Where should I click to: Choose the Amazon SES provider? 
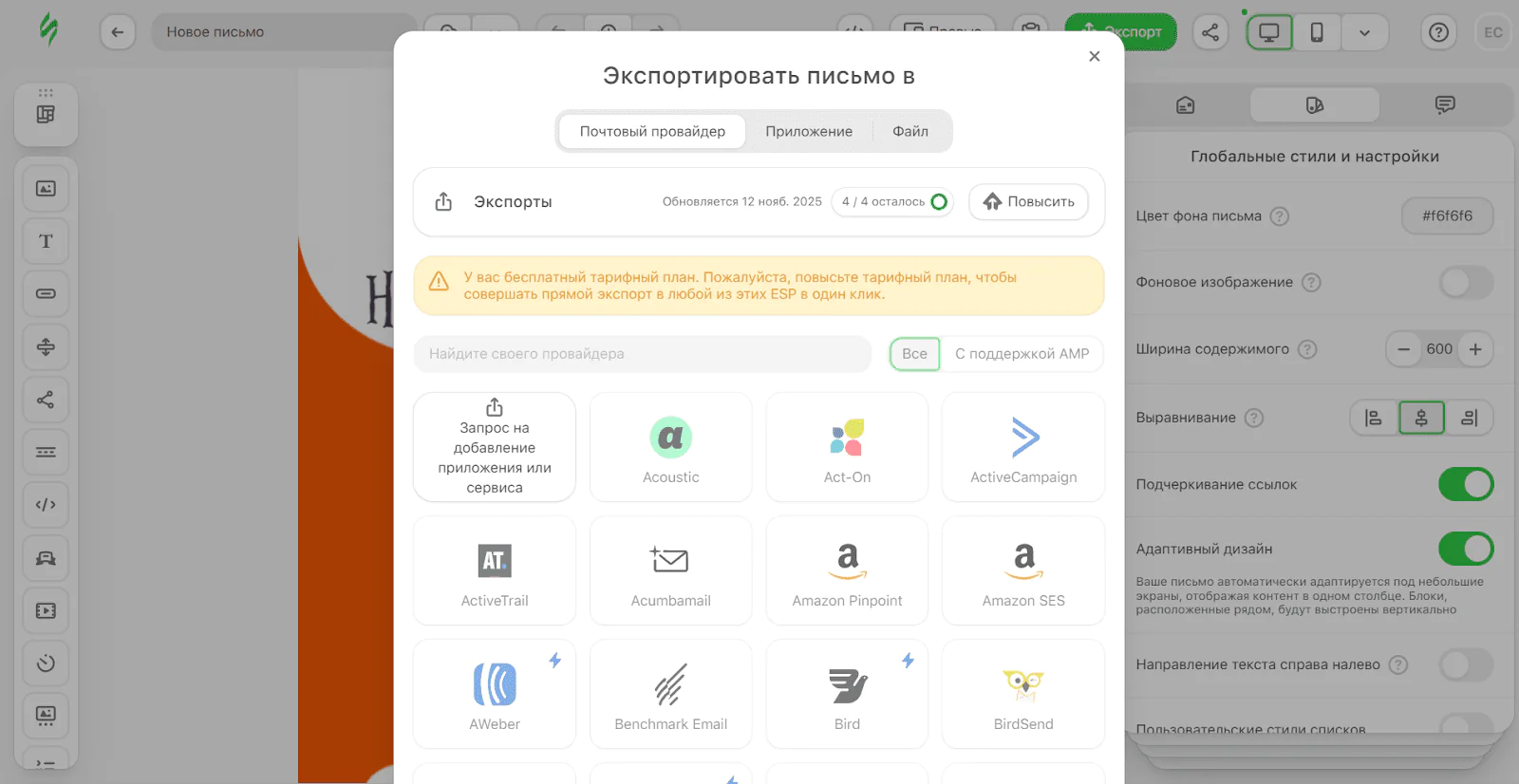pos(1023,570)
